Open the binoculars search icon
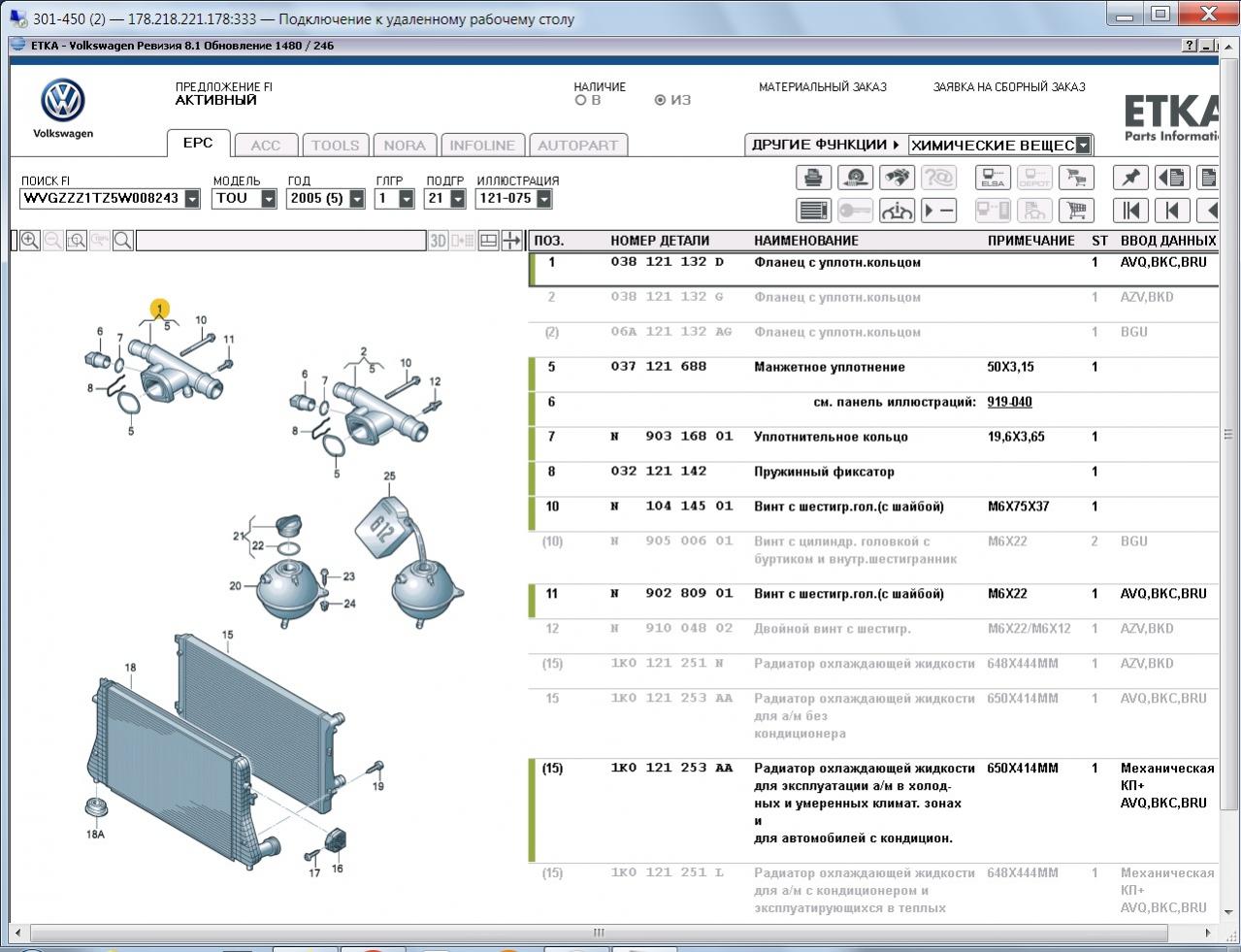Viewport: 1241px width, 952px height. pos(897,178)
